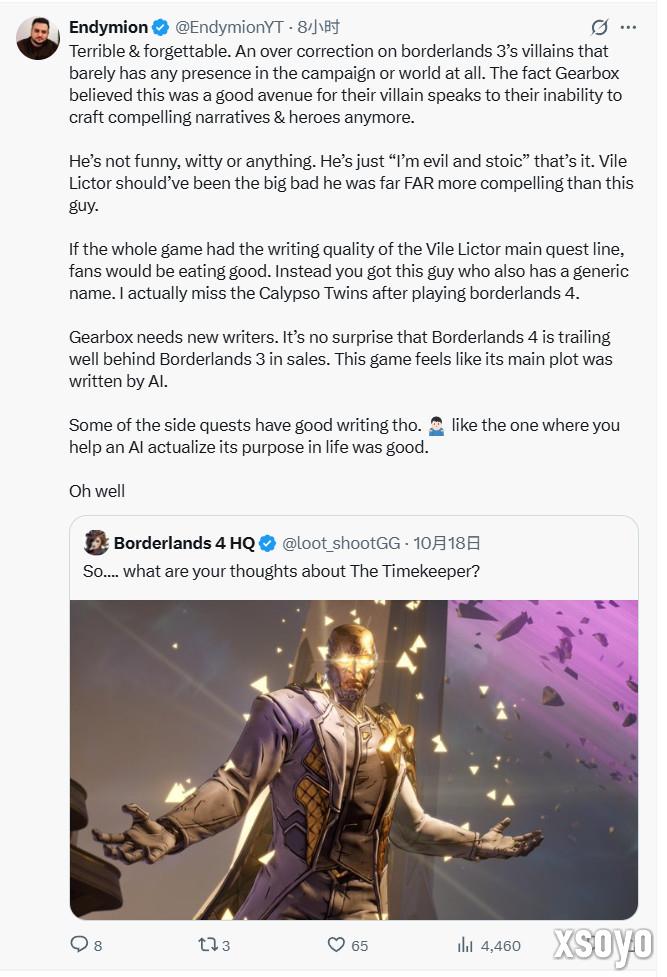This screenshot has height=977, width=667.
Task: Click the @EndymionYT handle
Action: [x=229, y=27]
